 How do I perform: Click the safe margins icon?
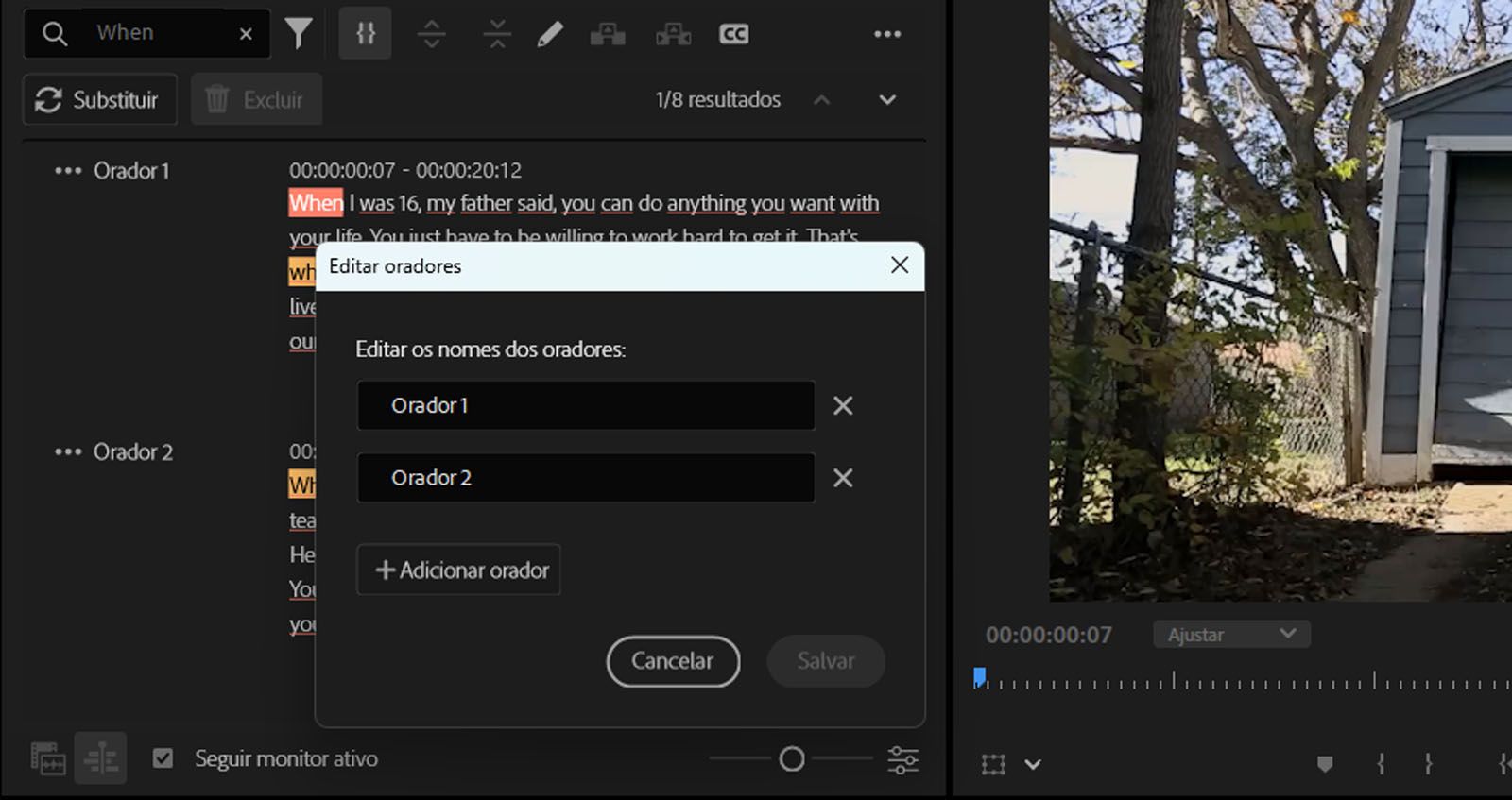pyautogui.click(x=993, y=764)
